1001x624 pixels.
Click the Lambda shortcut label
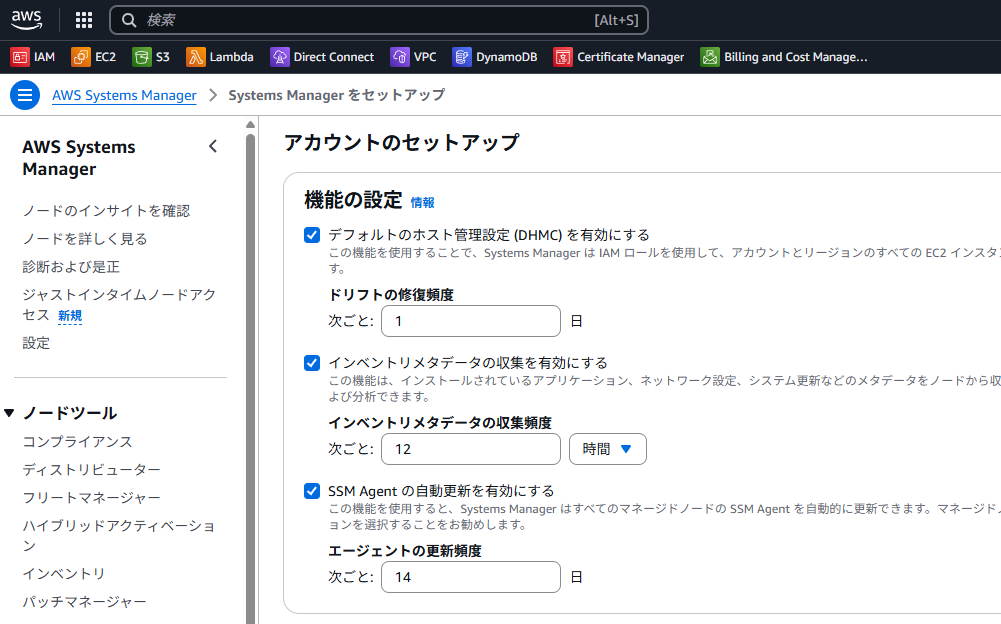tap(232, 57)
